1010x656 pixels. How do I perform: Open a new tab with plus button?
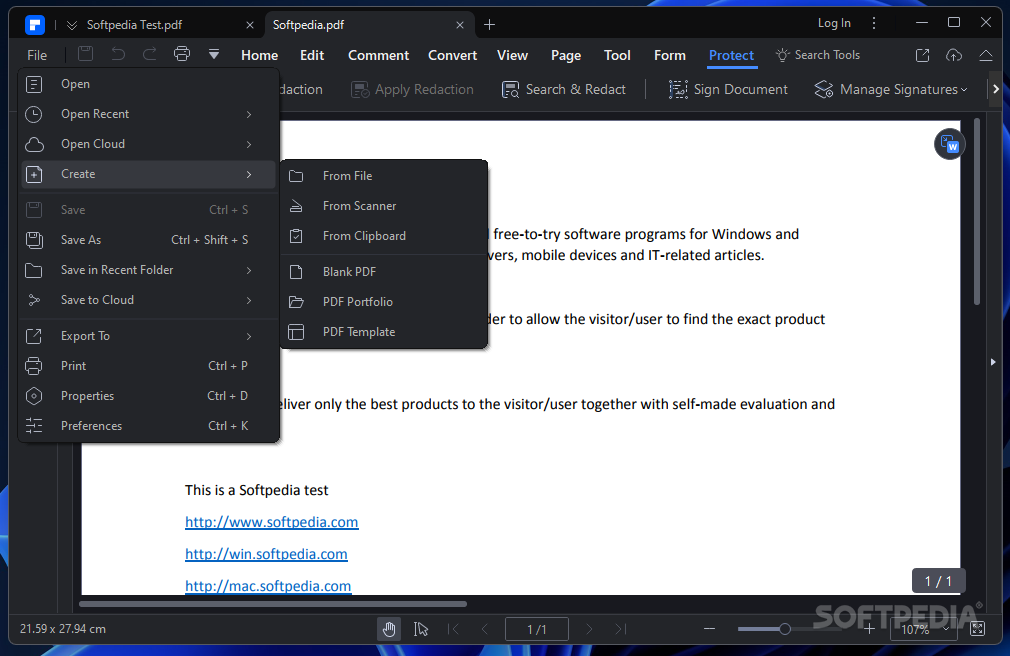[490, 24]
